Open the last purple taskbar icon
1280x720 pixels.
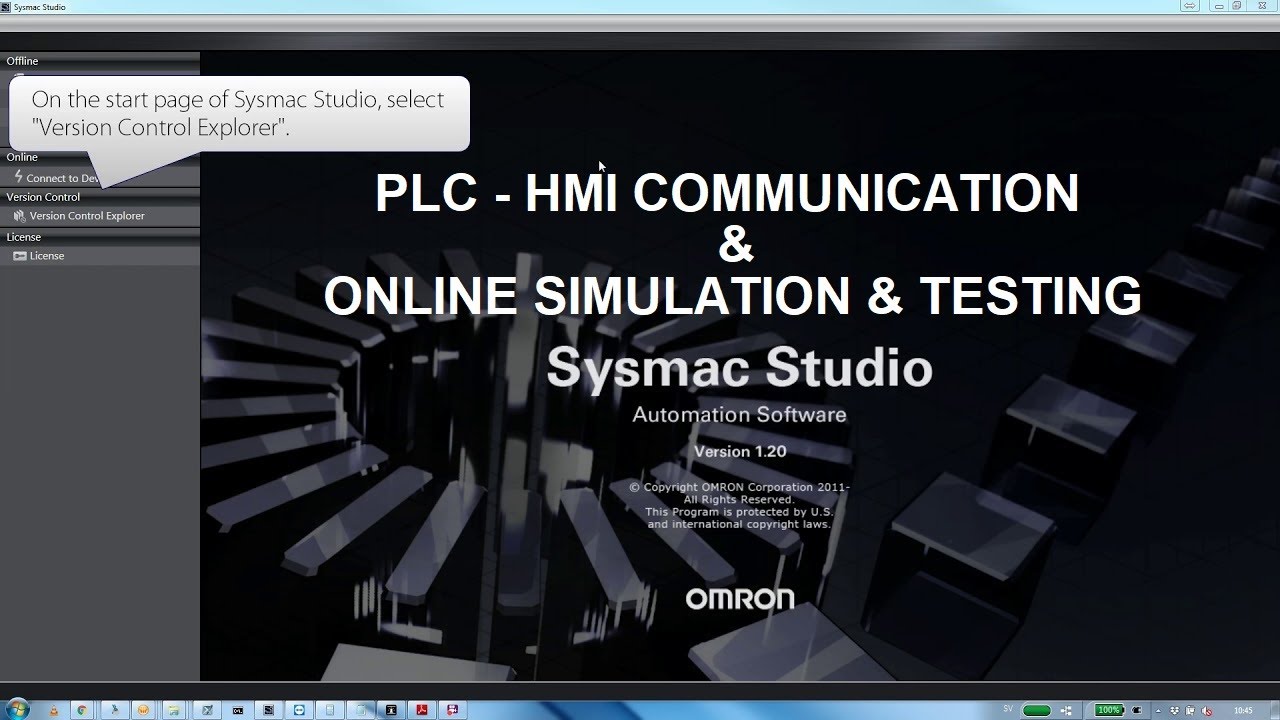click(453, 710)
